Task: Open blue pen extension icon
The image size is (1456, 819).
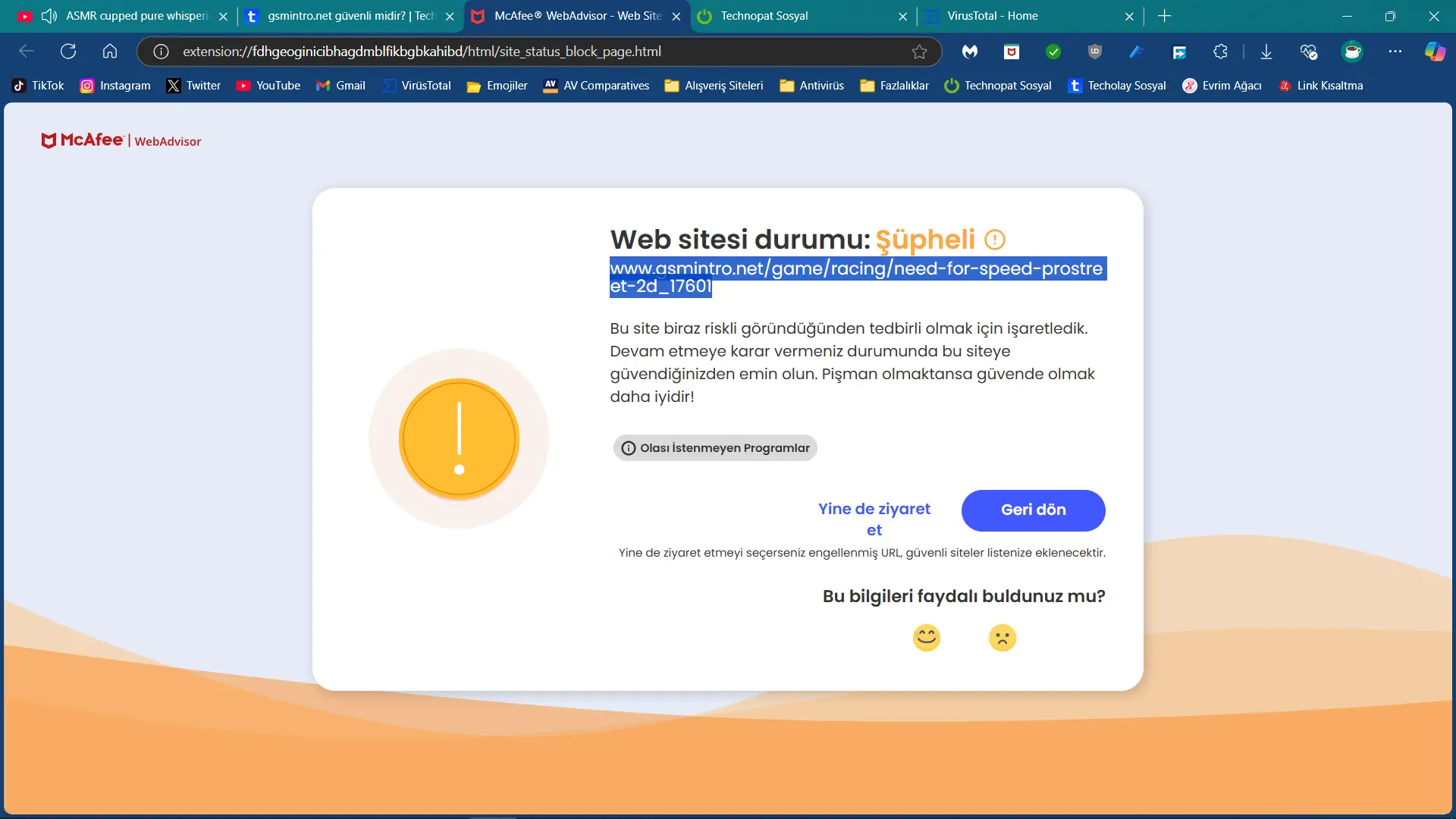Action: 1136,52
